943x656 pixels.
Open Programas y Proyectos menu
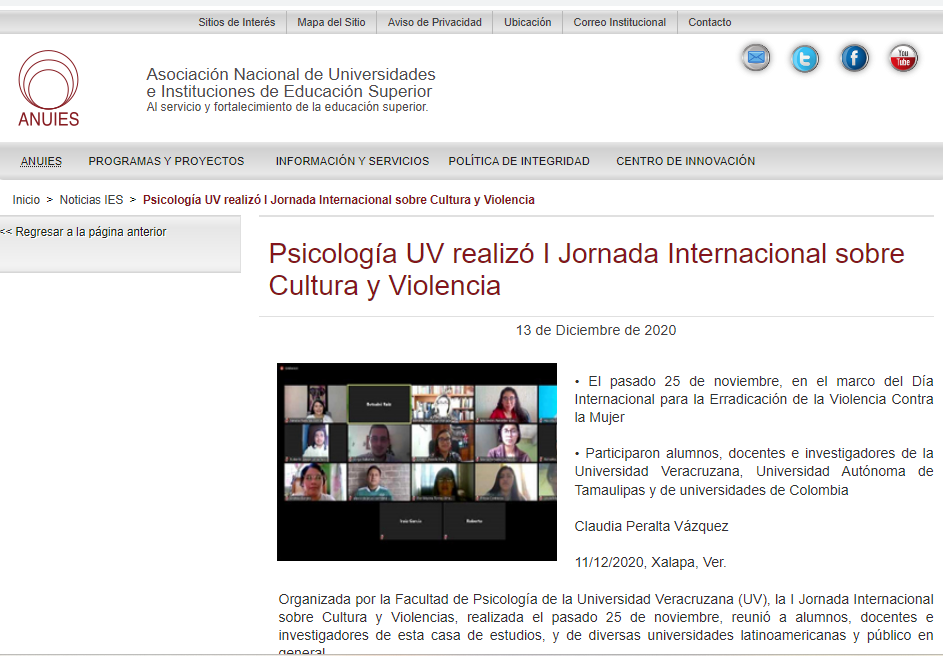coord(166,161)
